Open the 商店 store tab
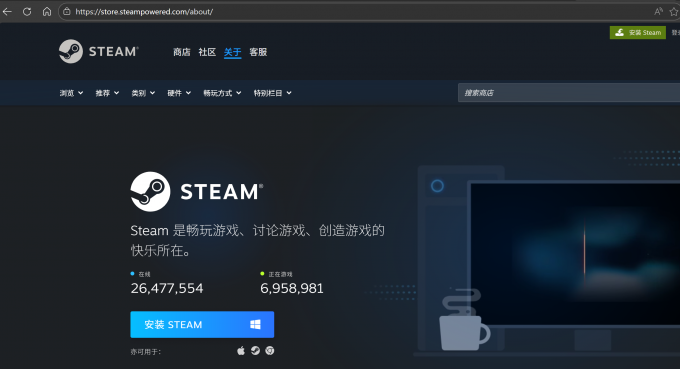This screenshot has height=369, width=680. pyautogui.click(x=182, y=52)
